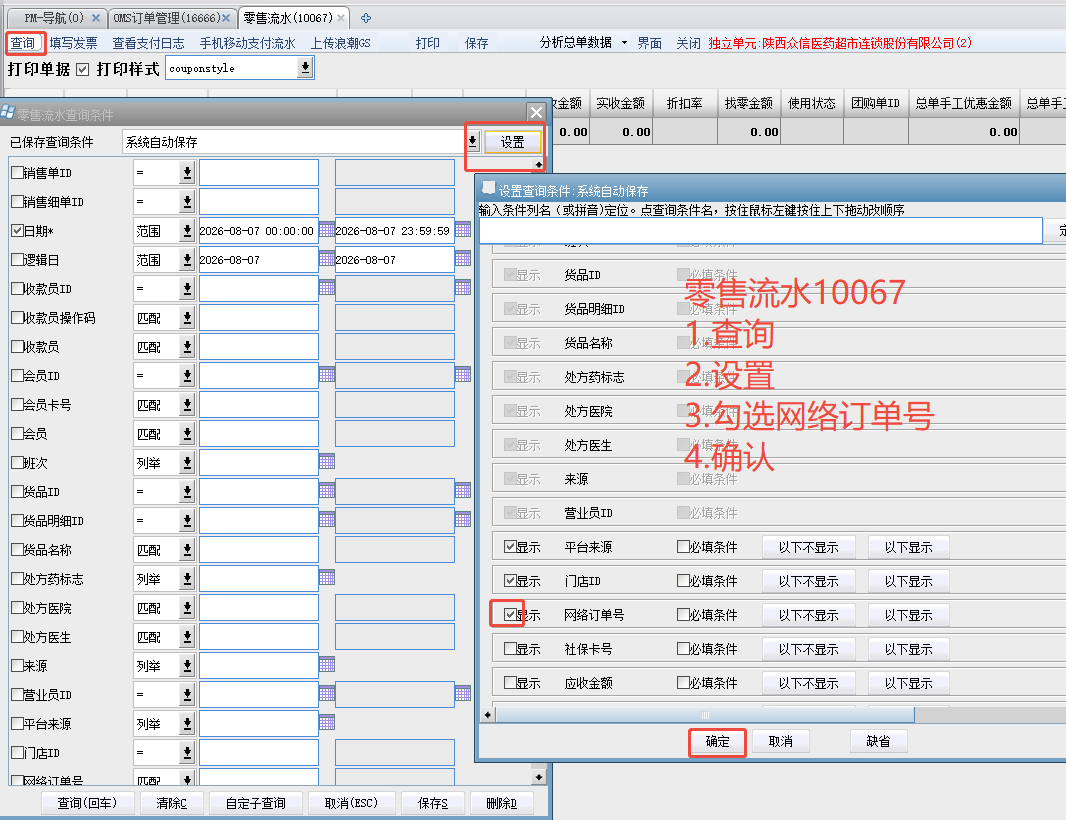Confirm with the 确定 button

point(717,741)
